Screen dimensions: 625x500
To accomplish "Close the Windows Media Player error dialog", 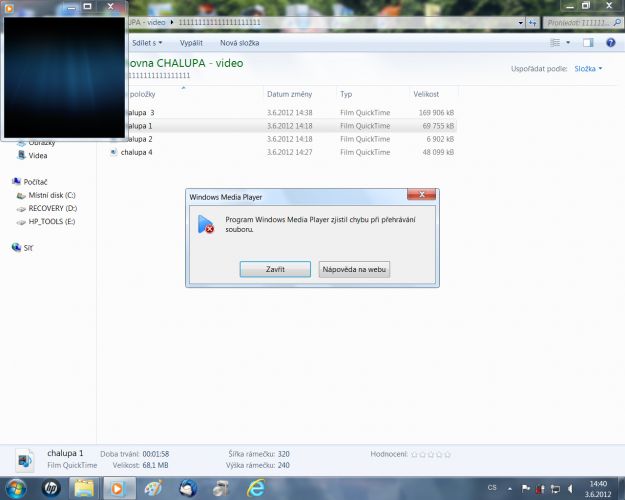I will [x=421, y=195].
